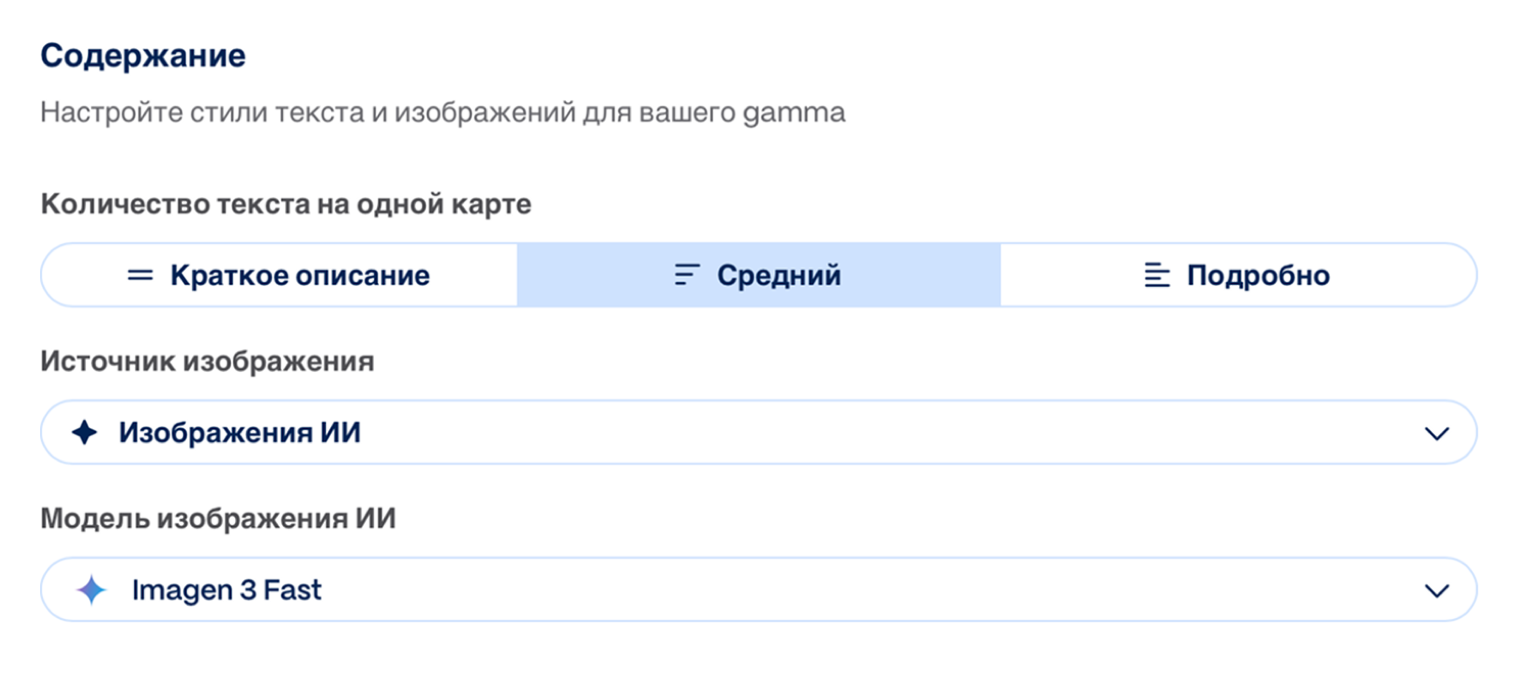The image size is (1520, 684).
Task: Click the medium text lines icon
Action: tap(687, 275)
